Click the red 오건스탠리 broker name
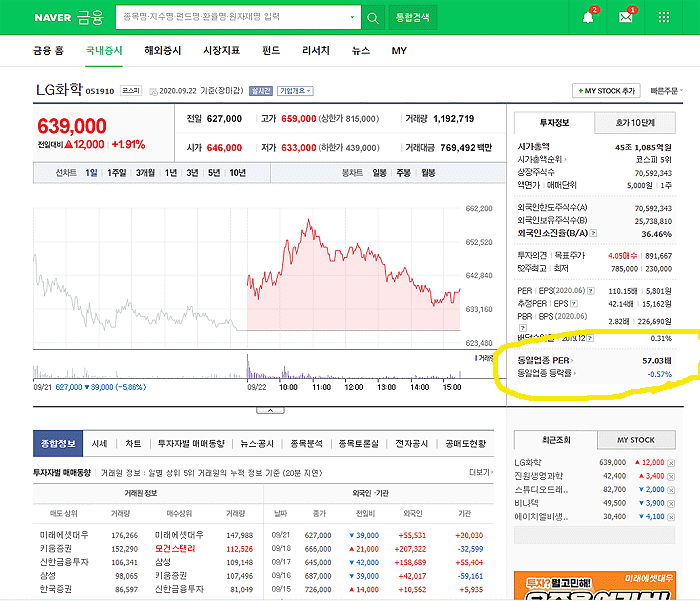This screenshot has height=601, width=700. (175, 549)
